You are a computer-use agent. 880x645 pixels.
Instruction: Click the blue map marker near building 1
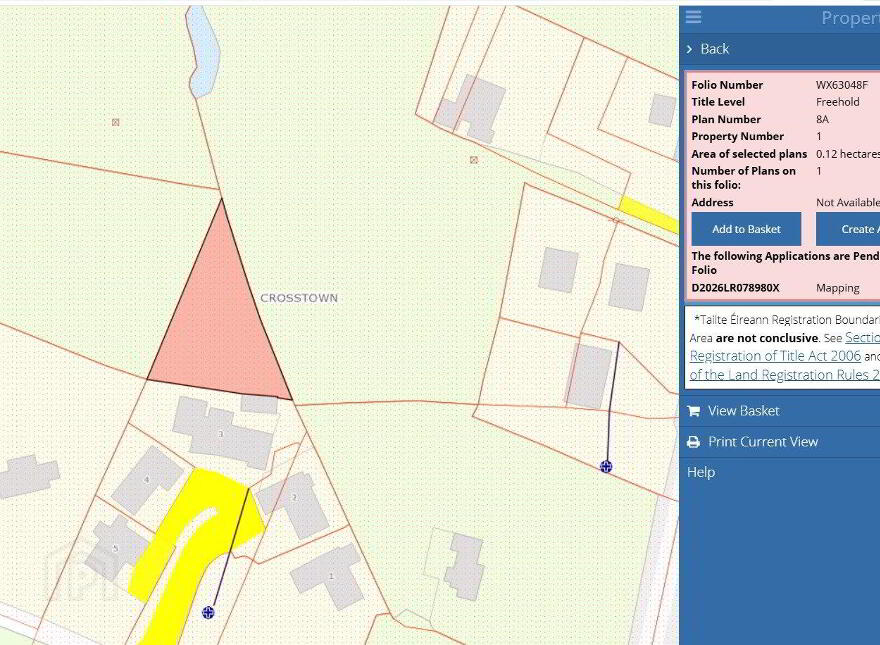click(208, 612)
